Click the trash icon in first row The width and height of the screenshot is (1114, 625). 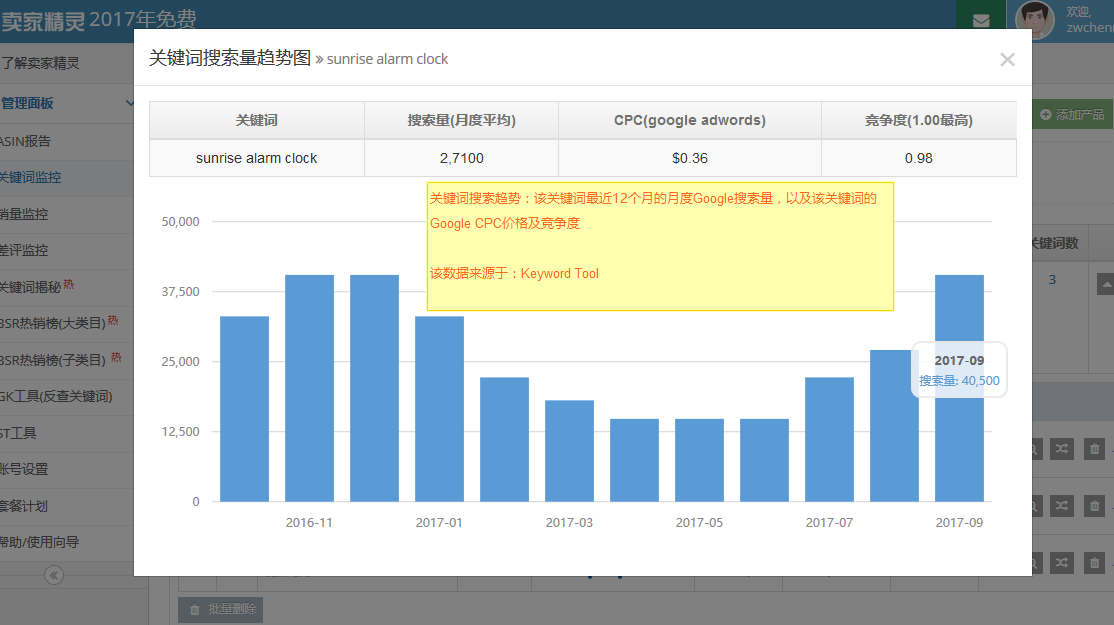pos(1094,450)
